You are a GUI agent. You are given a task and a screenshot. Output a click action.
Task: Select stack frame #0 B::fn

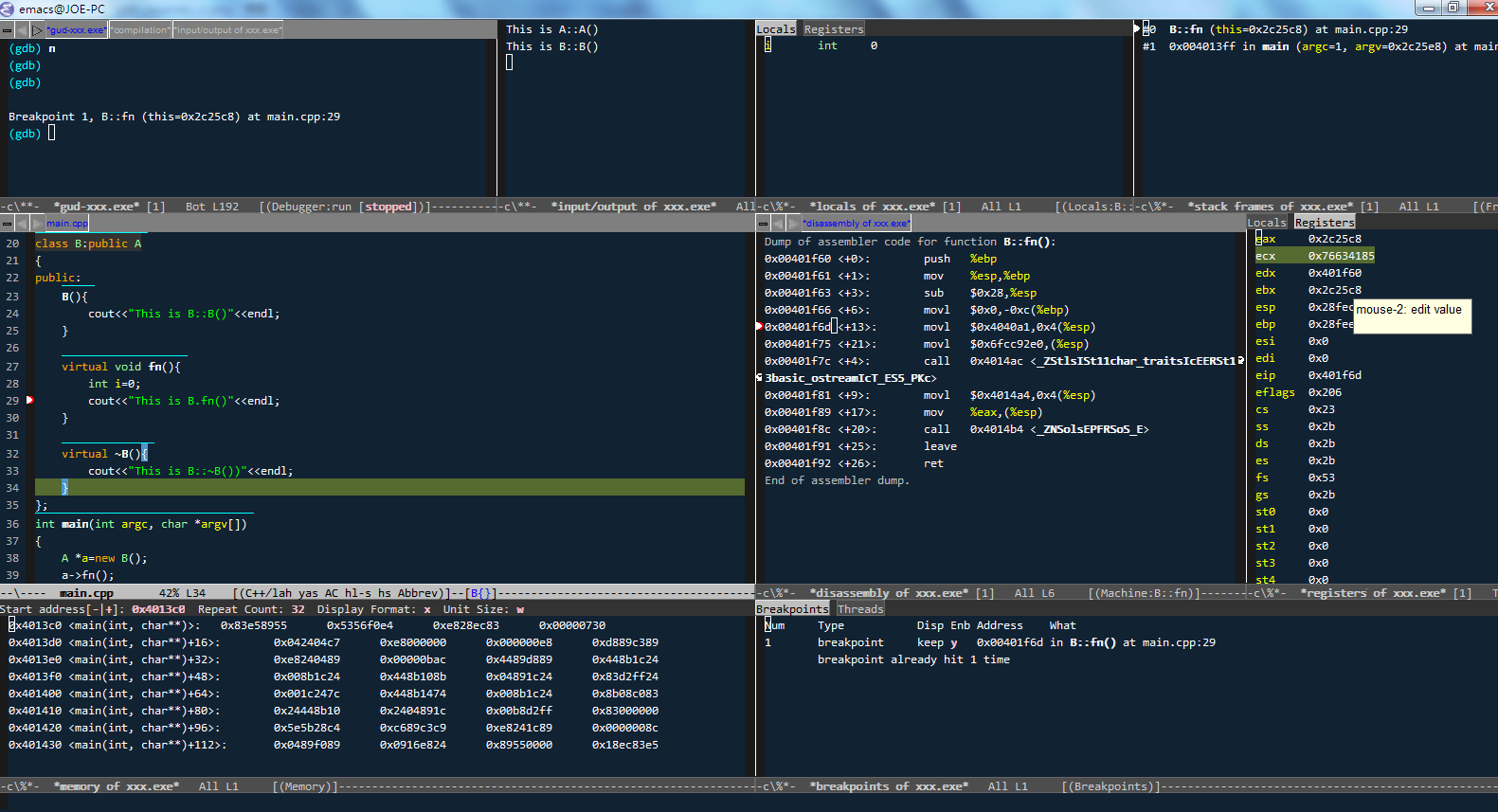click(1276, 29)
